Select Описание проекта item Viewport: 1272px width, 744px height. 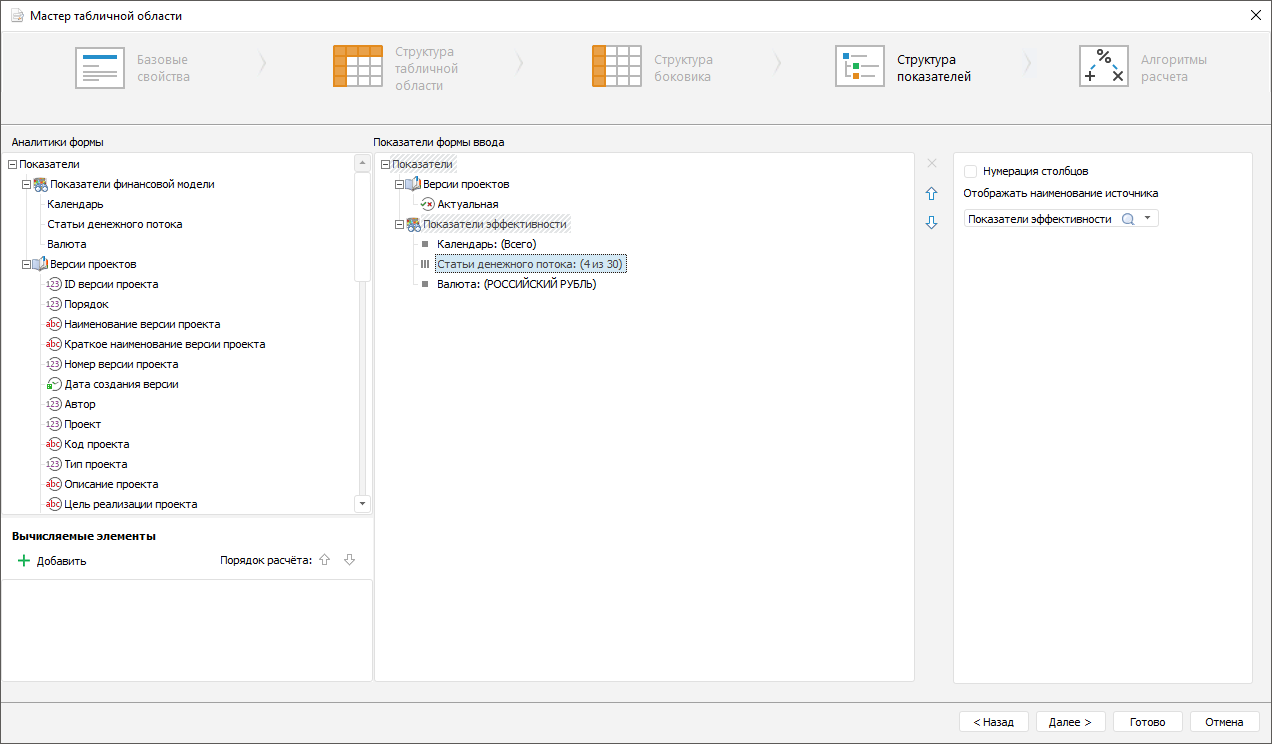pos(111,484)
